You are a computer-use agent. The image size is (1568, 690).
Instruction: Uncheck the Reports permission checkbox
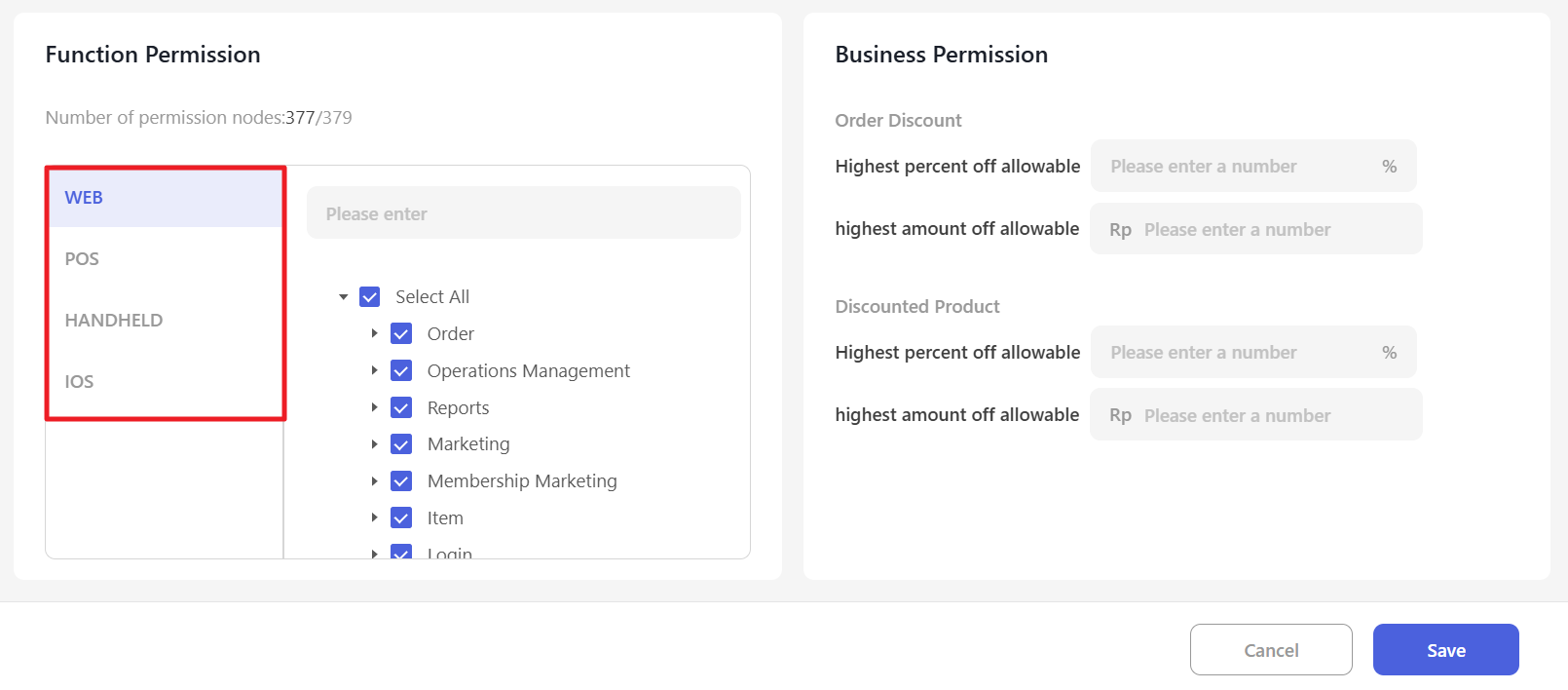(x=401, y=408)
